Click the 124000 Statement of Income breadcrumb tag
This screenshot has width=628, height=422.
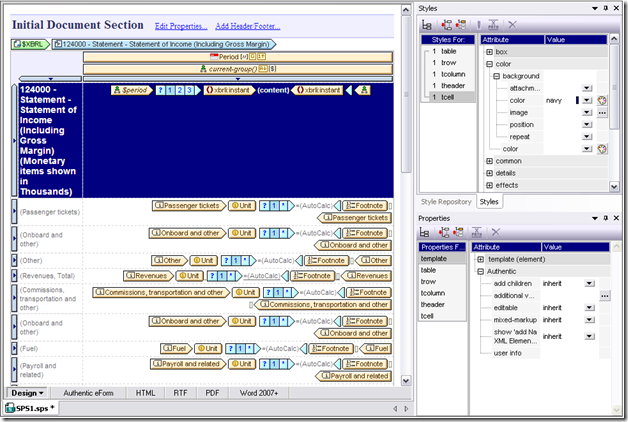pyautogui.click(x=164, y=44)
